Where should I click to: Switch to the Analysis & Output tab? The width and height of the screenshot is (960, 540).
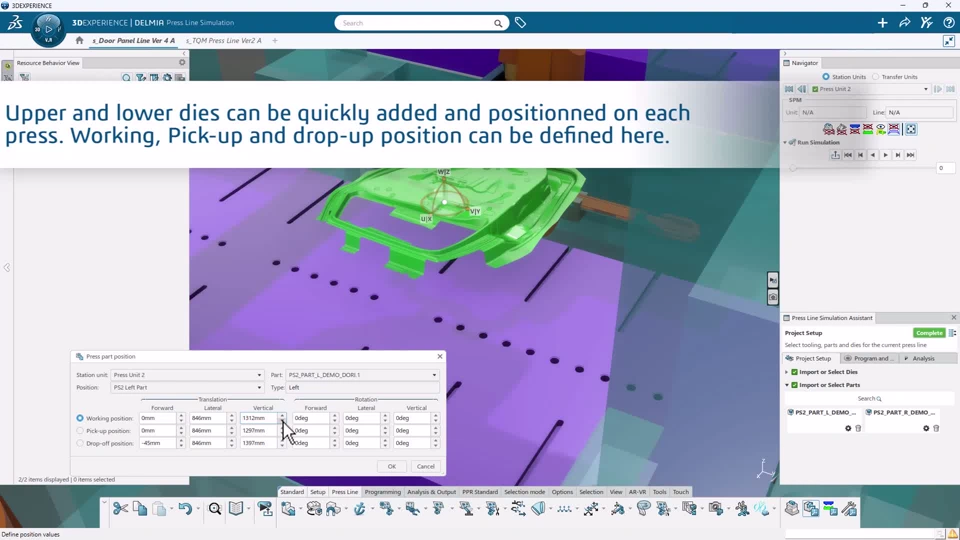432,492
